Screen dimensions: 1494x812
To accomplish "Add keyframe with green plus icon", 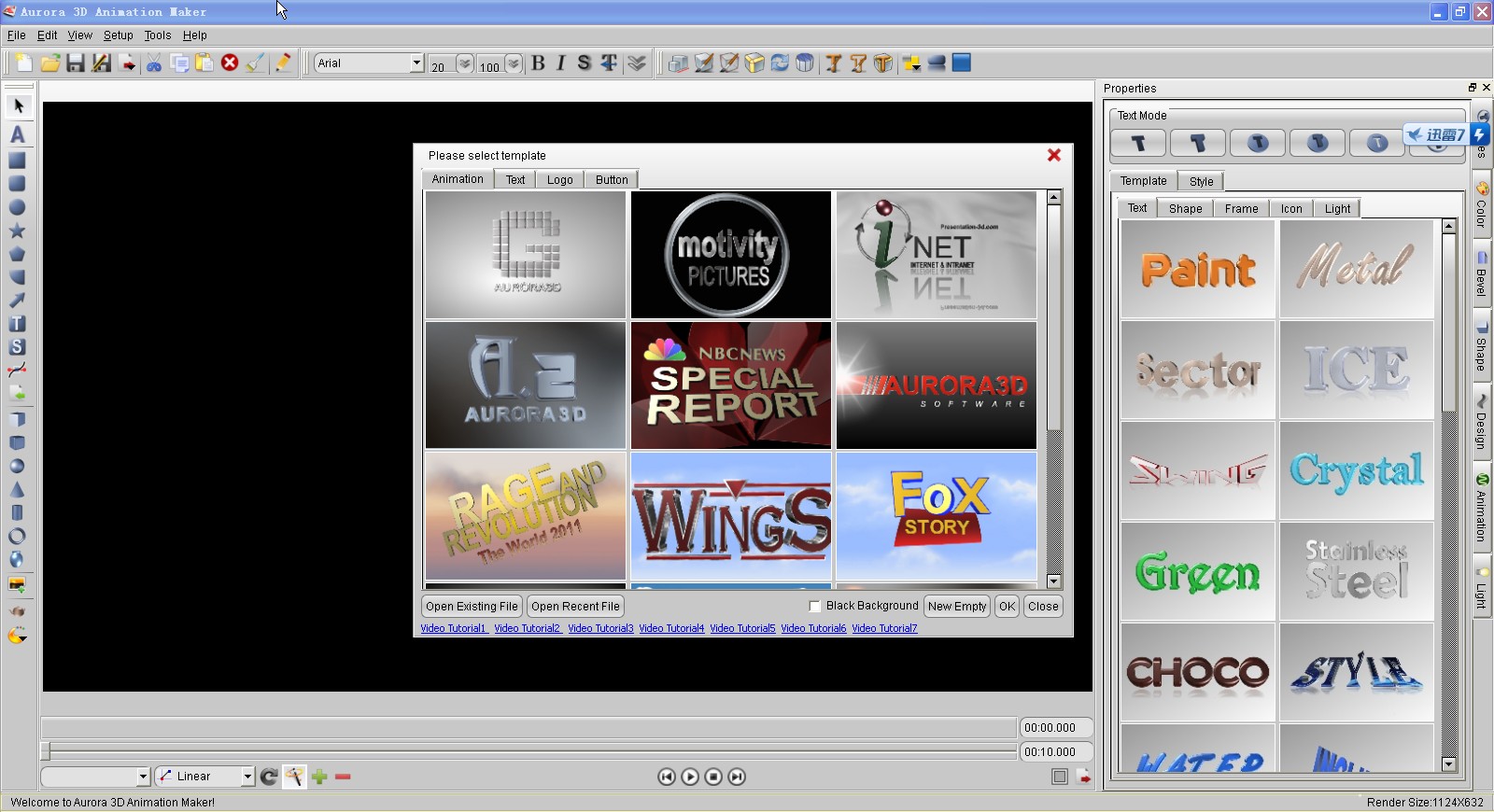I will 319,777.
